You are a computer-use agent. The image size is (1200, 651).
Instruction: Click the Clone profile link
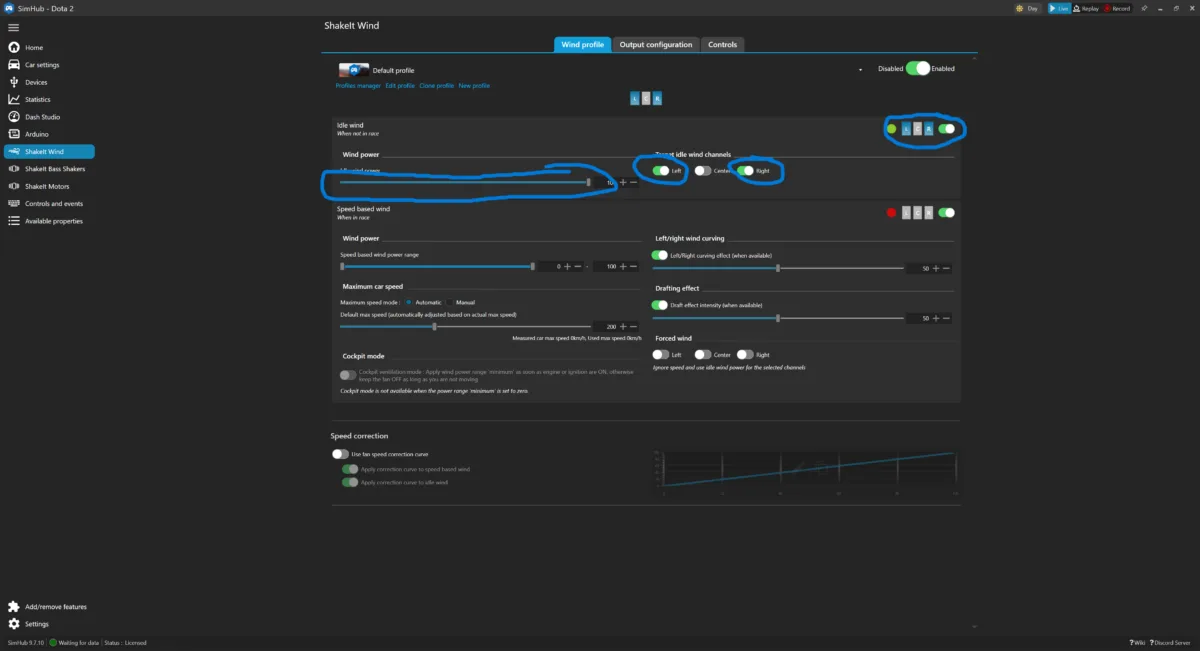437,86
